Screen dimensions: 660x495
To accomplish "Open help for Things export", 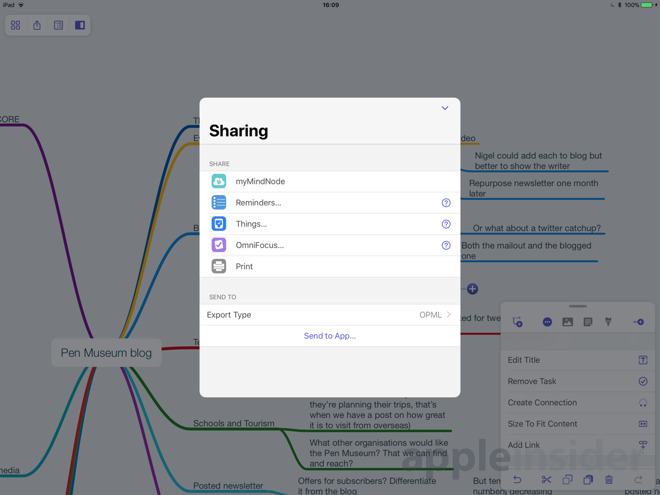I will point(446,224).
